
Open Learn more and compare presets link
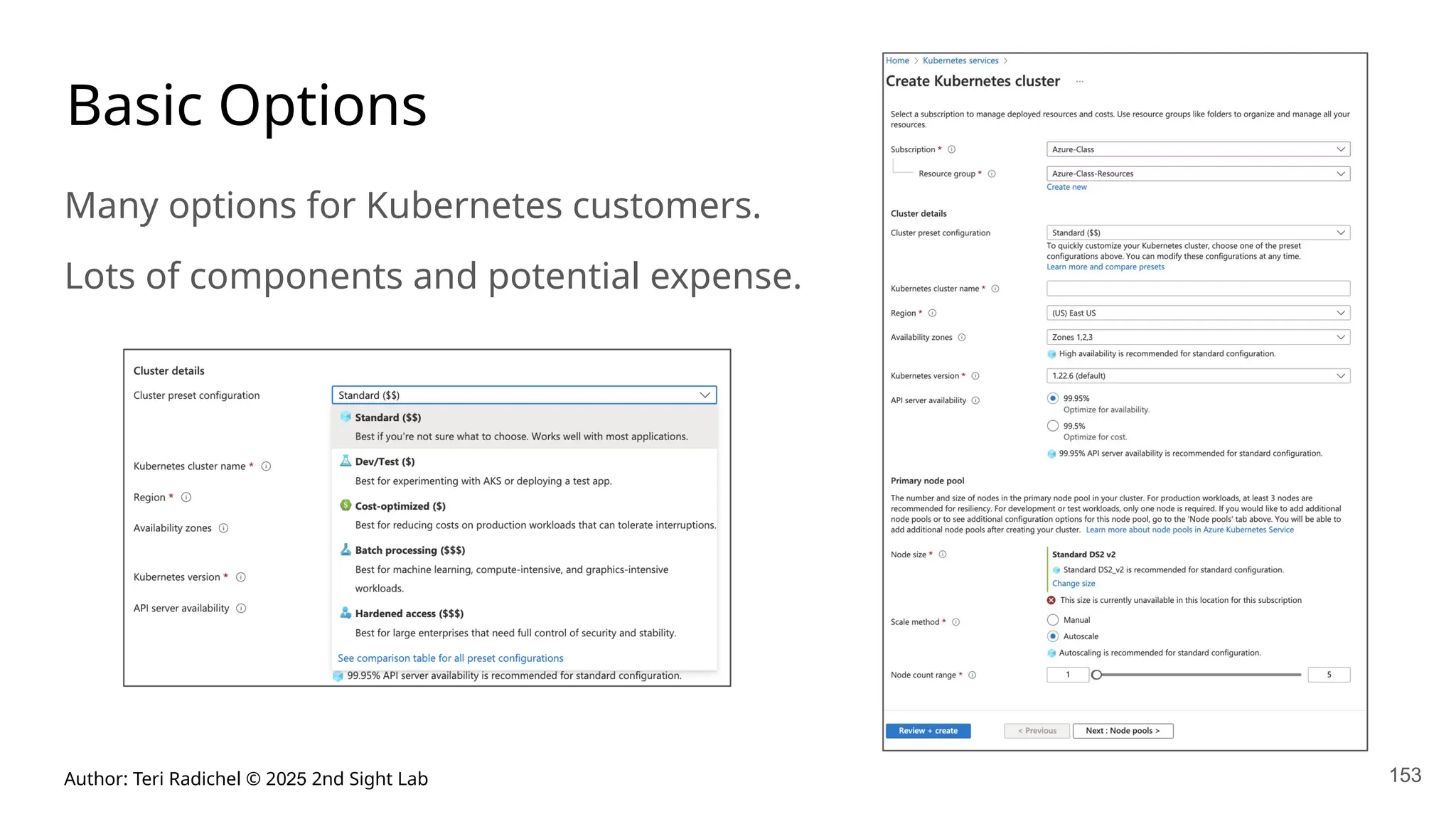point(1106,267)
